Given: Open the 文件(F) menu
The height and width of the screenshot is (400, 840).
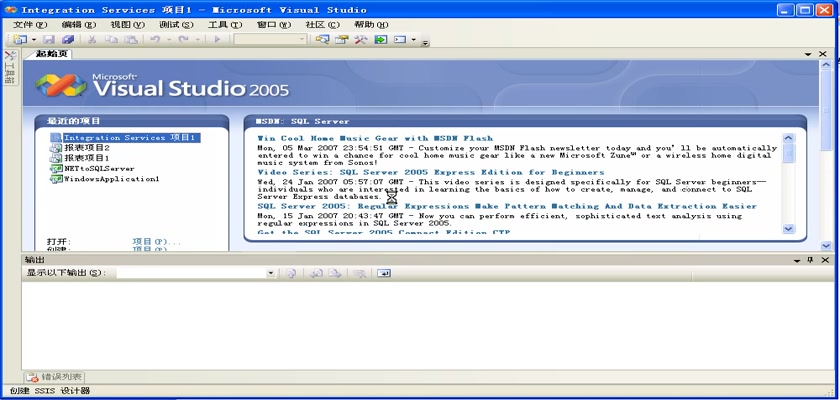Looking at the screenshot, I should [x=30, y=25].
